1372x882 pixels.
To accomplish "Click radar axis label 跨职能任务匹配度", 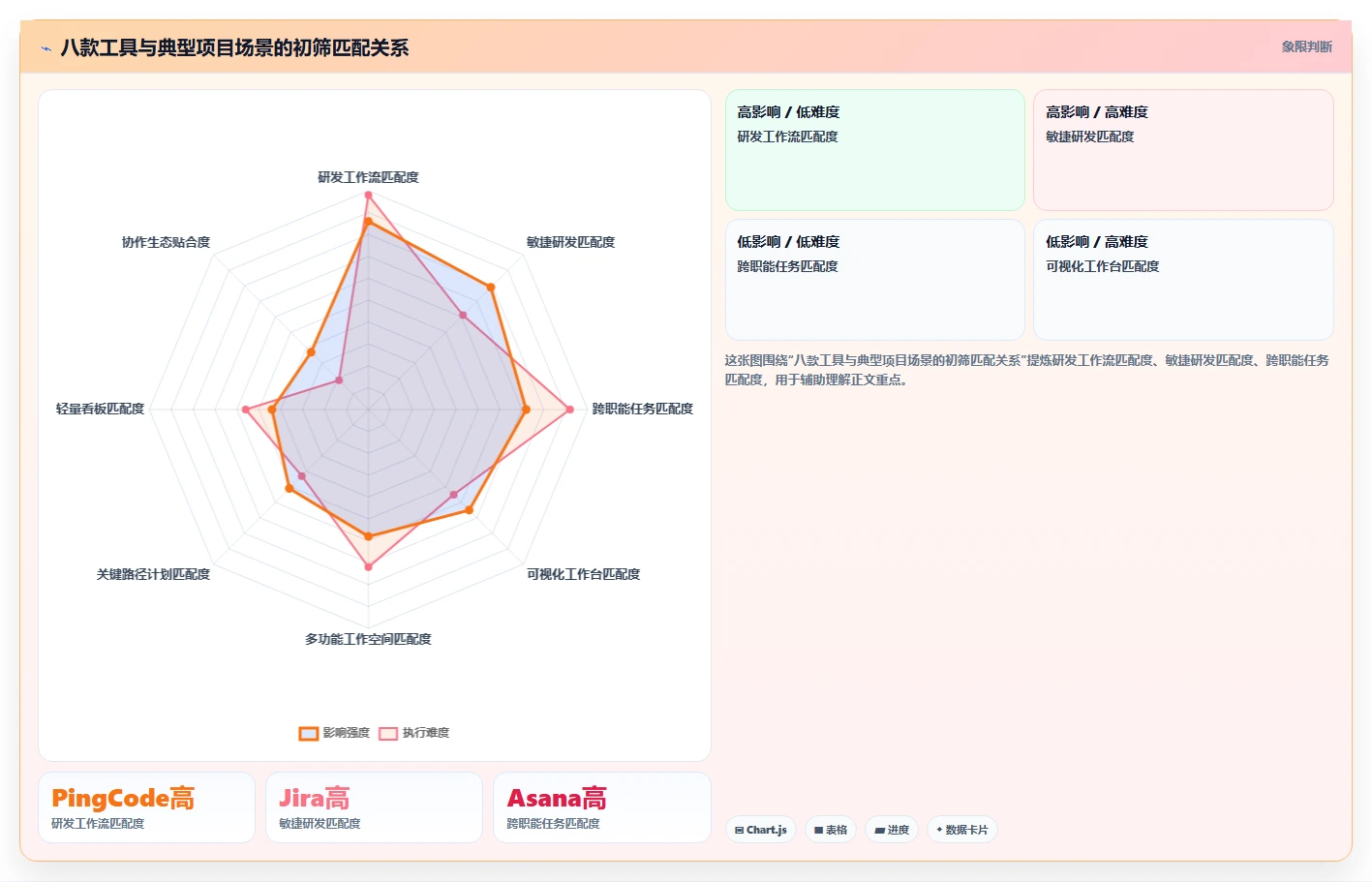I will pyautogui.click(x=642, y=409).
